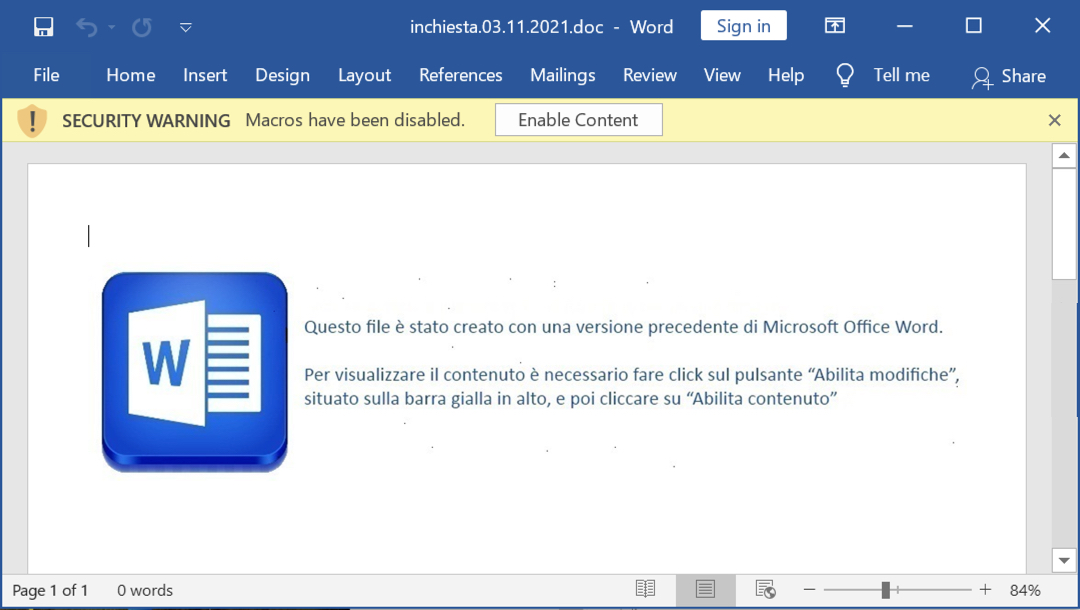Maximize the Word window
The image size is (1080, 610).
[x=974, y=26]
